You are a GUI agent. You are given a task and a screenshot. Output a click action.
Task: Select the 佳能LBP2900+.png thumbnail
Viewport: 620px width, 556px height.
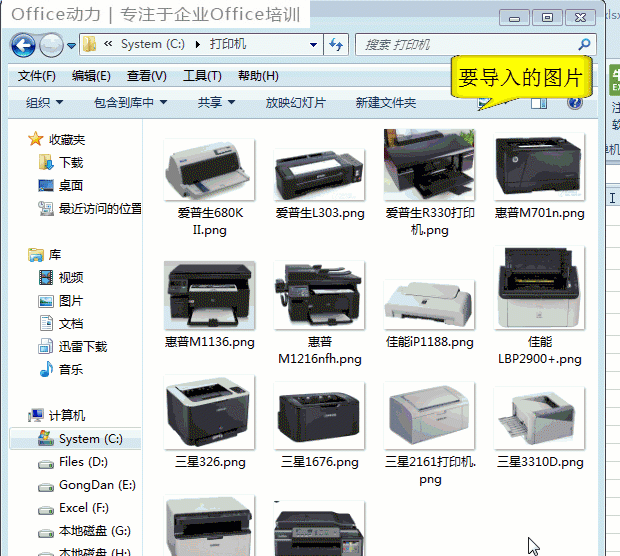coord(539,288)
